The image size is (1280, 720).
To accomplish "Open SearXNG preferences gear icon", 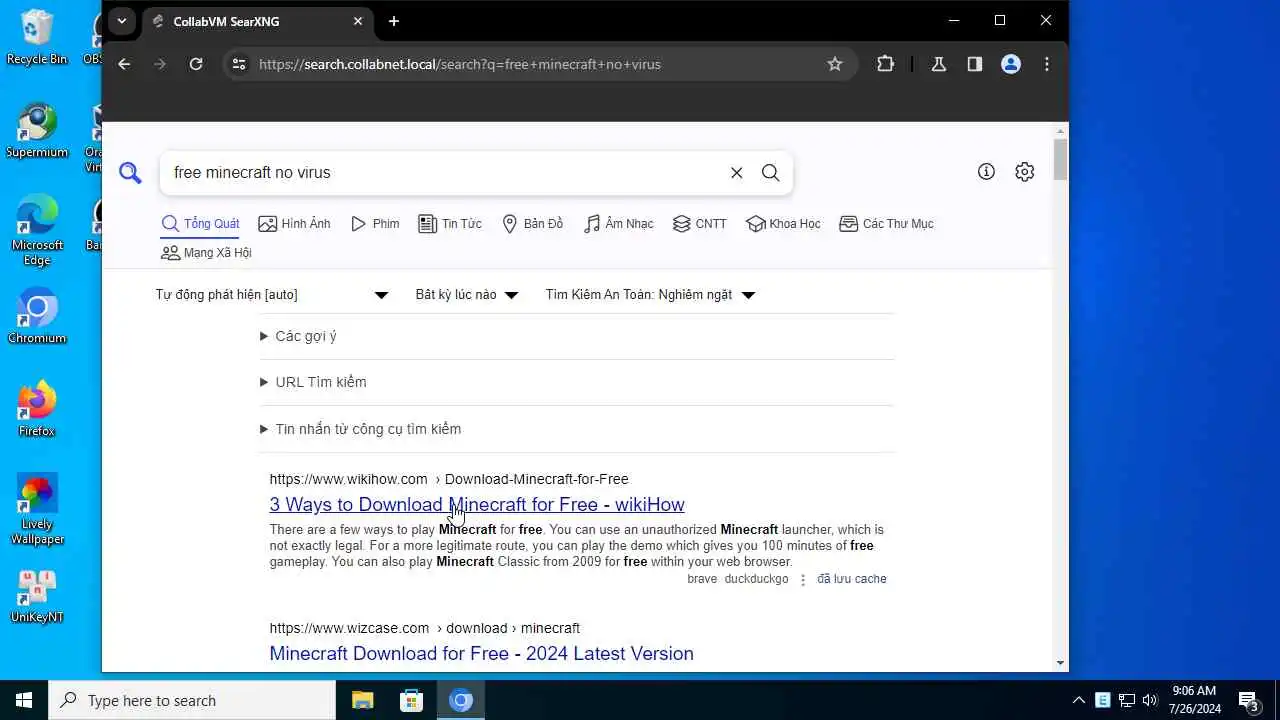I will pos(1024,172).
